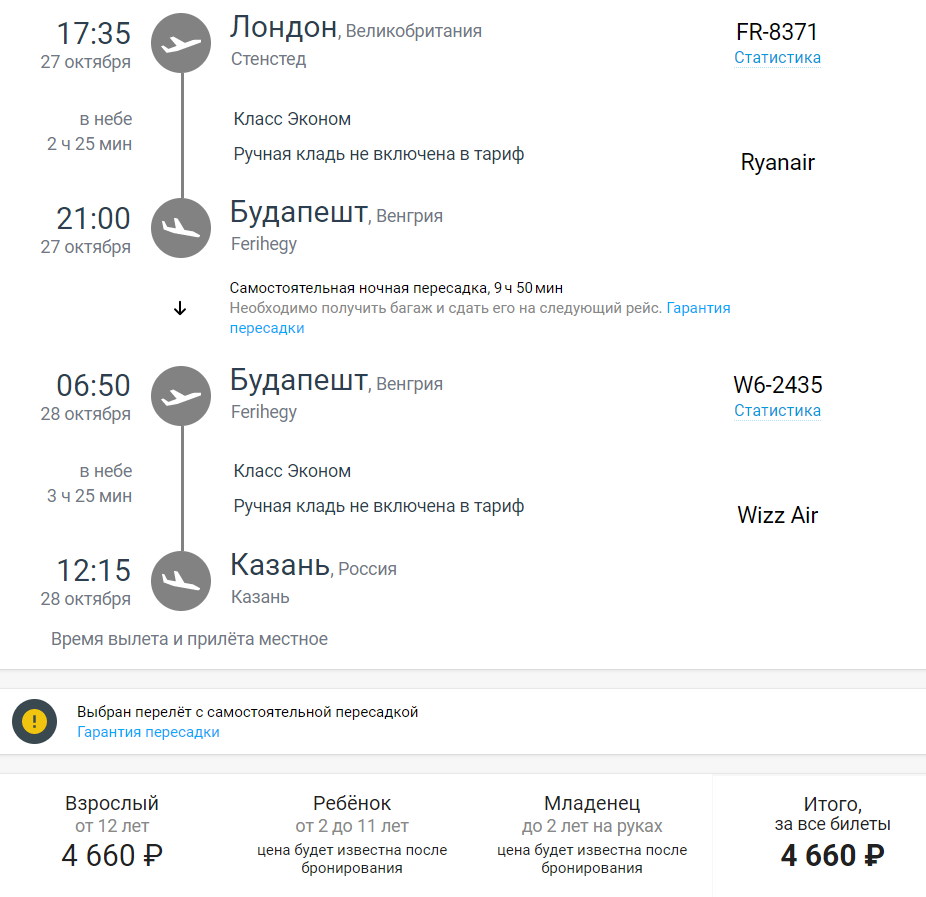Viewport: 926px width, 897px height.
Task: Click the Казань city heading
Action: [x=280, y=565]
